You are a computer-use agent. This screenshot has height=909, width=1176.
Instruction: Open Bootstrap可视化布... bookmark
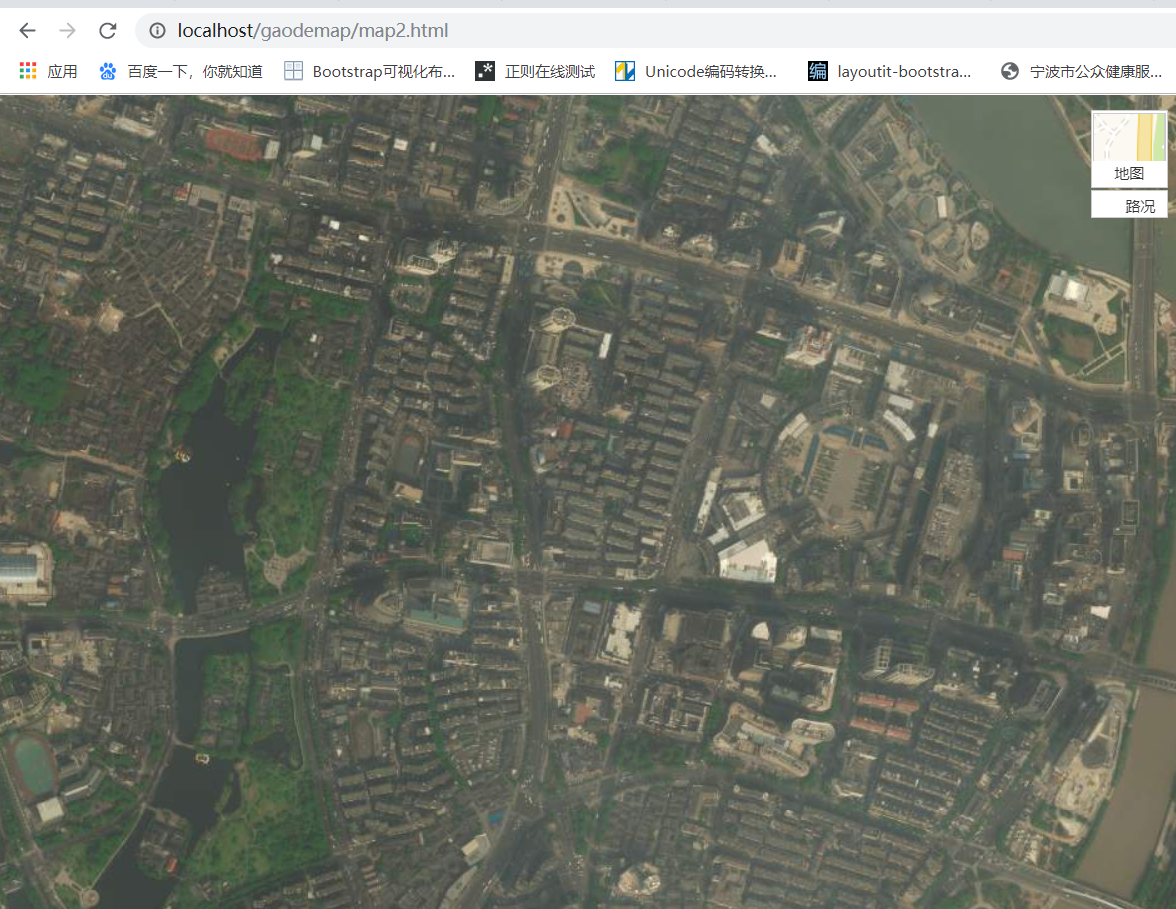(384, 71)
